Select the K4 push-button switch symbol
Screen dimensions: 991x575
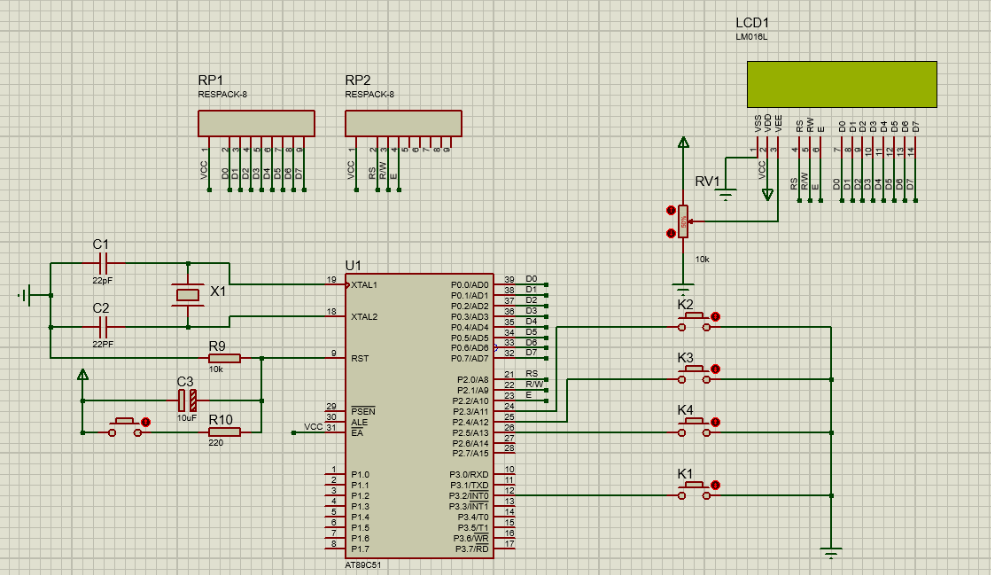coord(694,428)
